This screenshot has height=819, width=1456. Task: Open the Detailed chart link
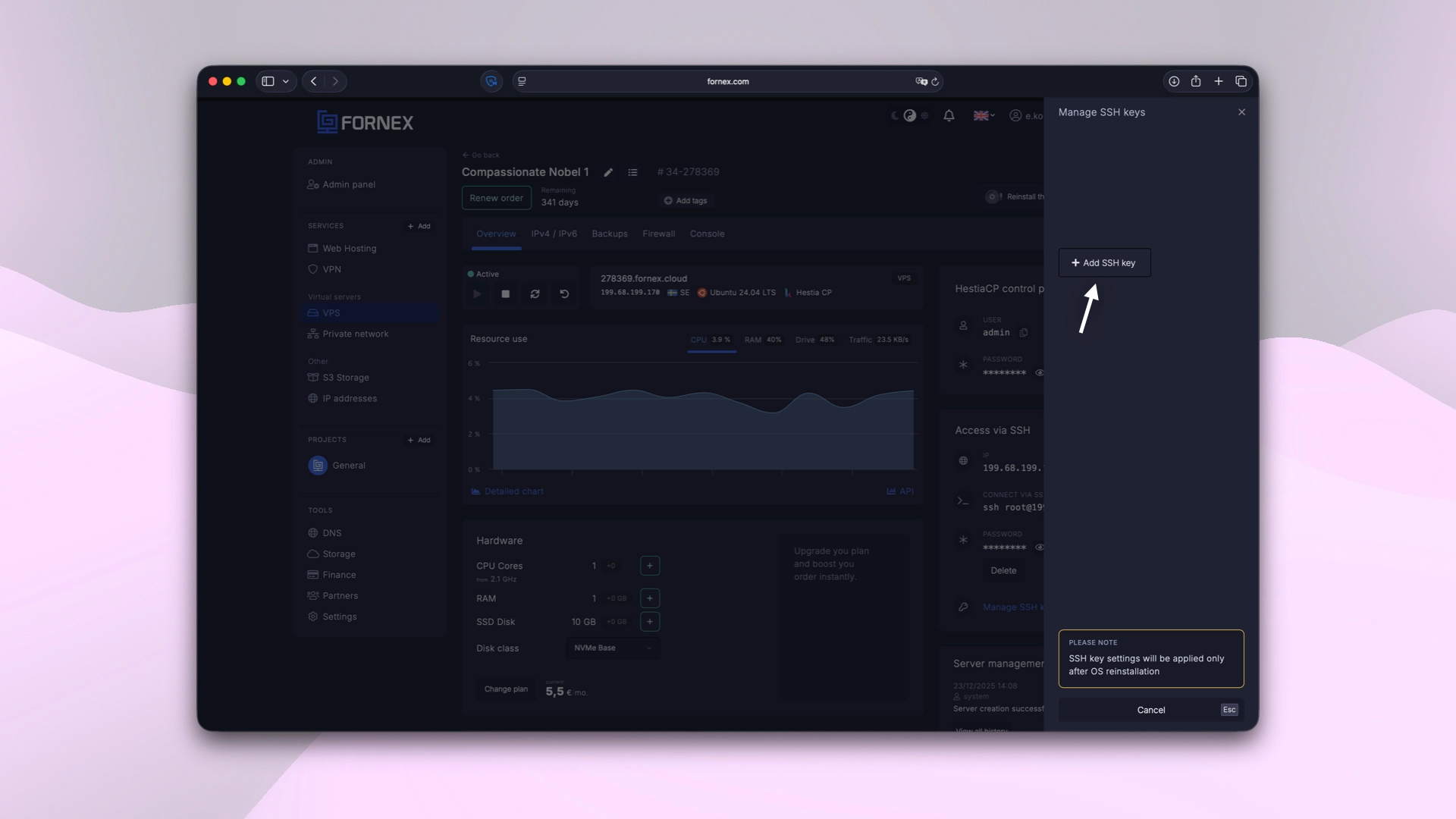[x=513, y=491]
